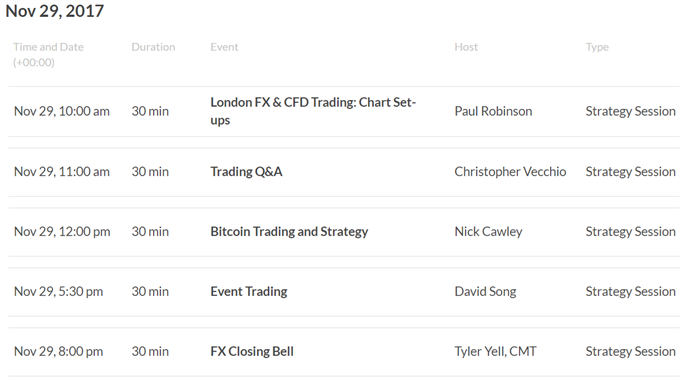Open London FX & CFD Trading event

[x=313, y=111]
